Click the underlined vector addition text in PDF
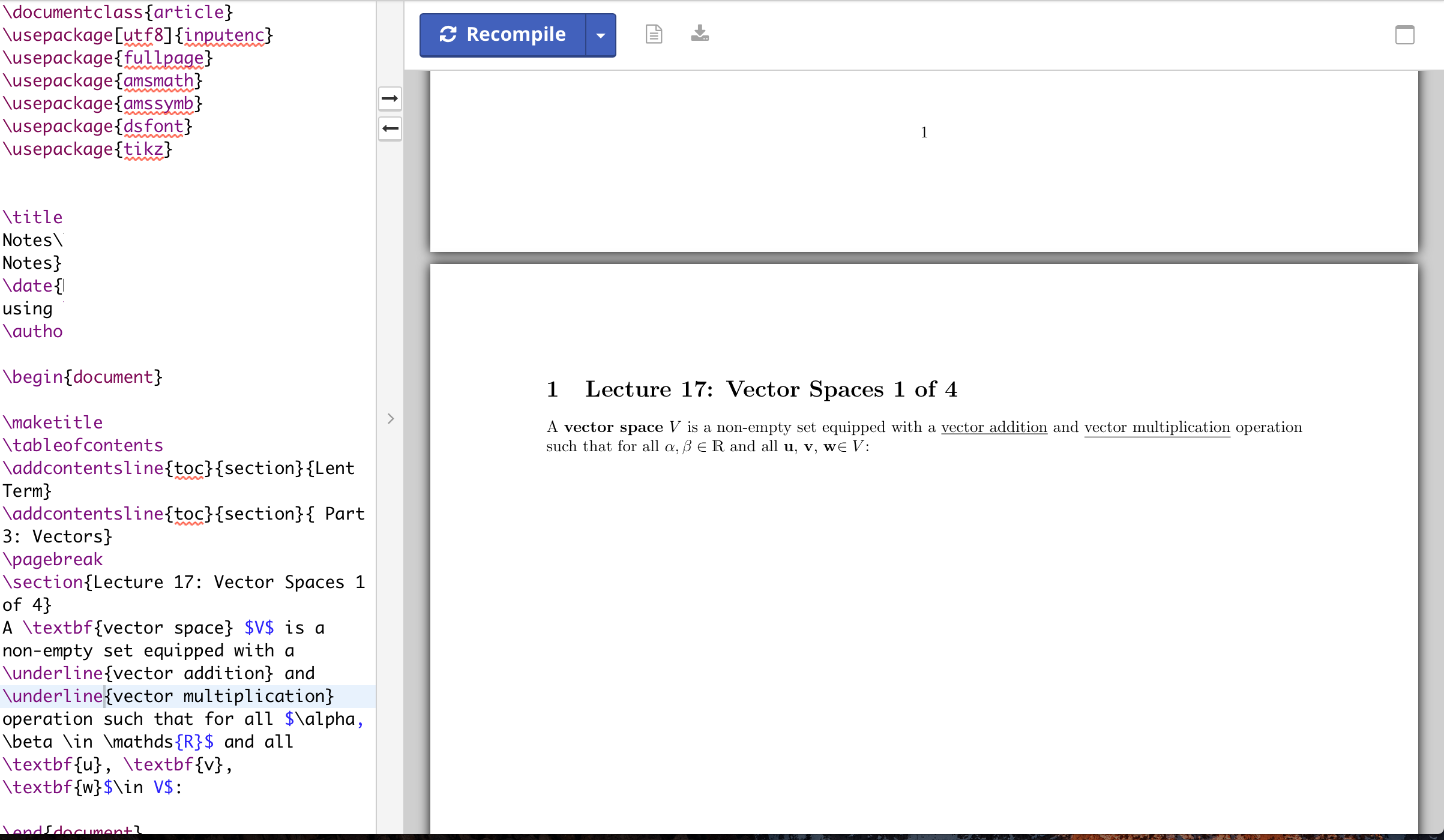This screenshot has width=1444, height=840. pyautogui.click(x=993, y=427)
